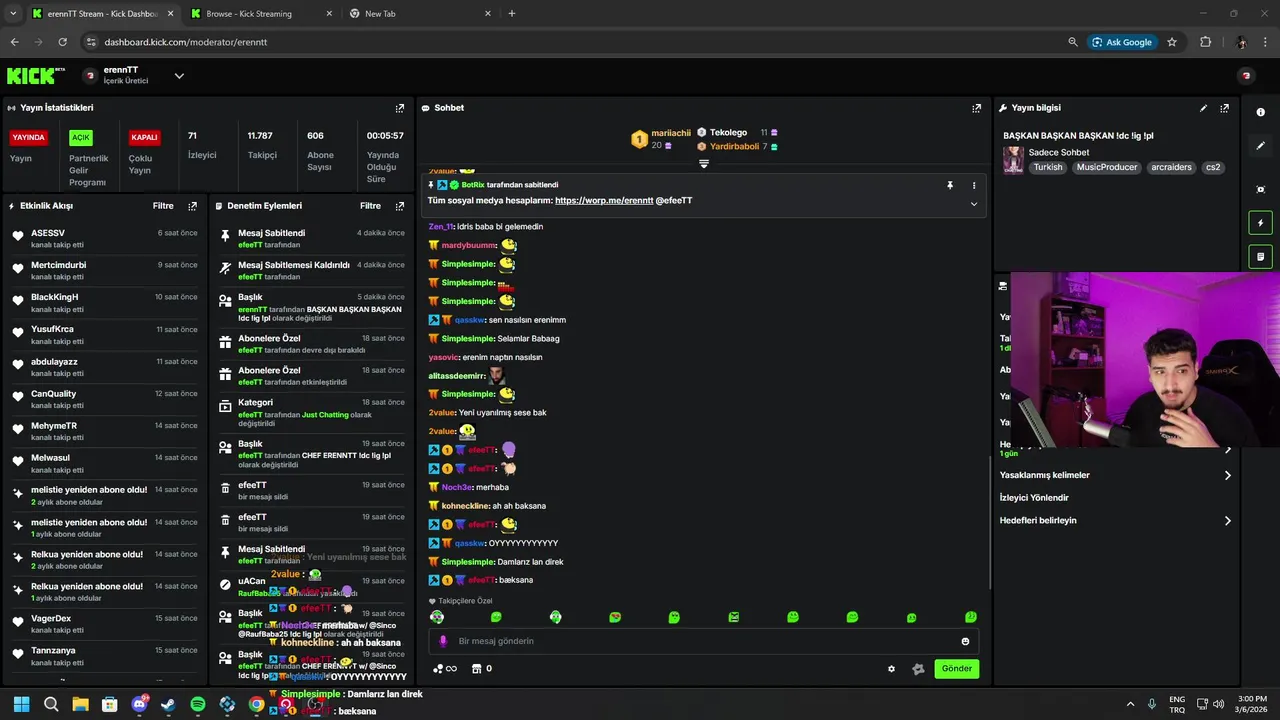Open a new browser tab

pos(512,14)
